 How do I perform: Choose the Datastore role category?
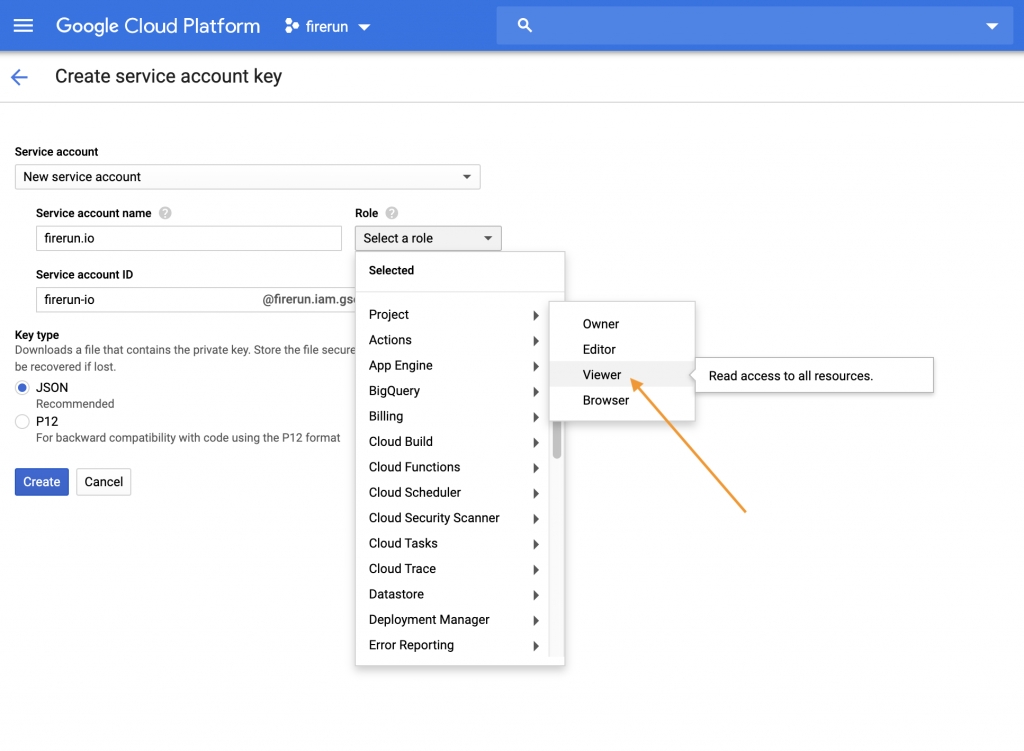(453, 595)
